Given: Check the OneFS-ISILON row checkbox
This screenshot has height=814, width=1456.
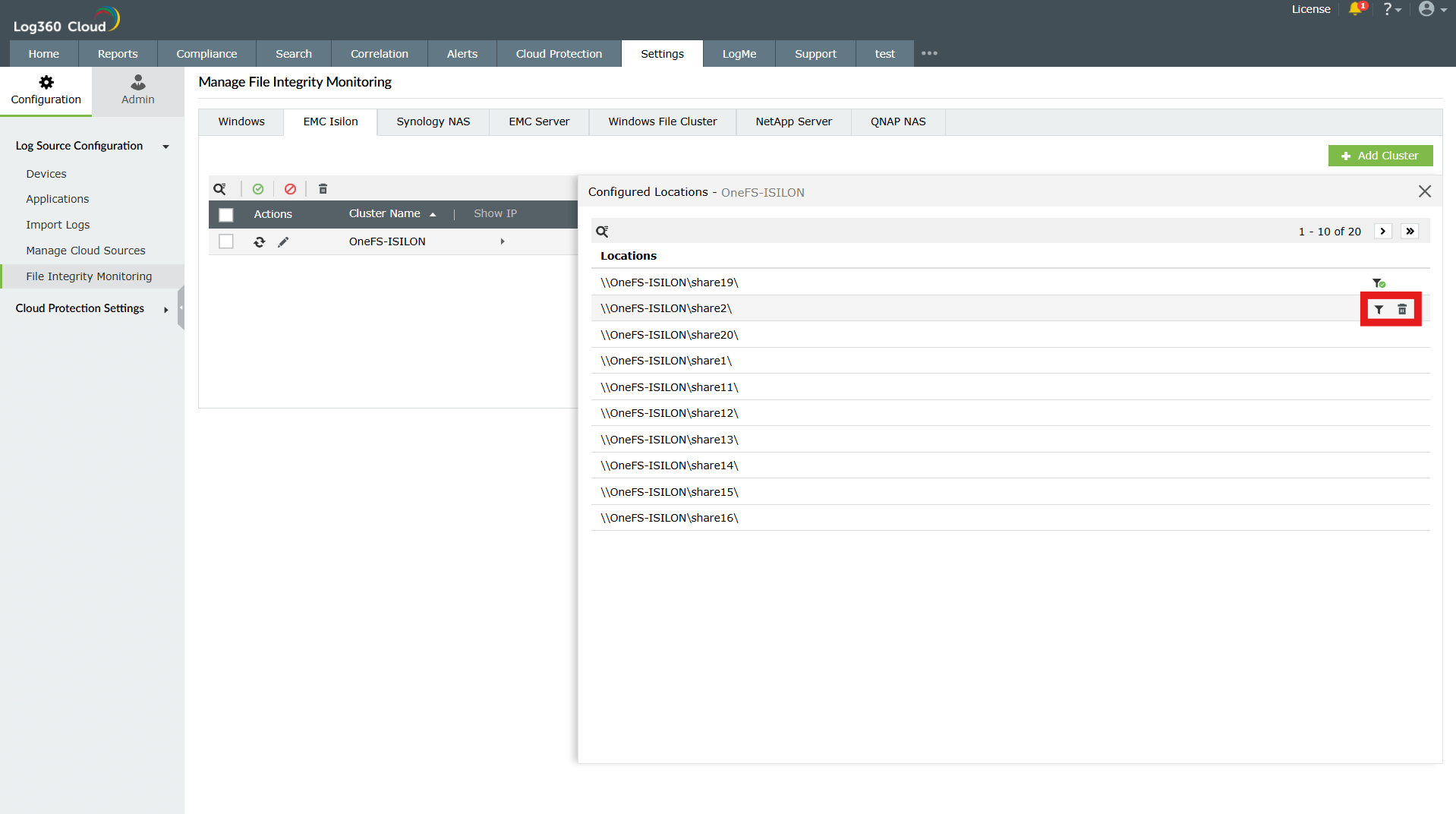Looking at the screenshot, I should (x=226, y=241).
